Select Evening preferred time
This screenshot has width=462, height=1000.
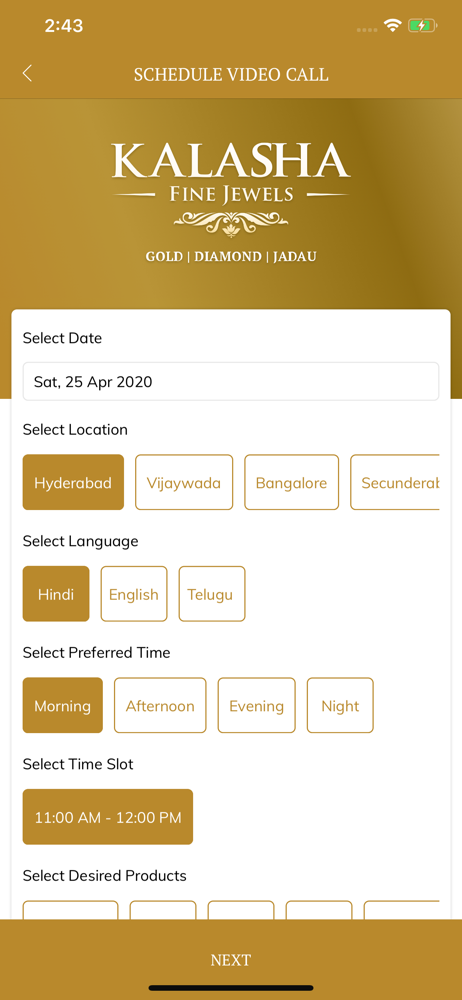tap(257, 705)
